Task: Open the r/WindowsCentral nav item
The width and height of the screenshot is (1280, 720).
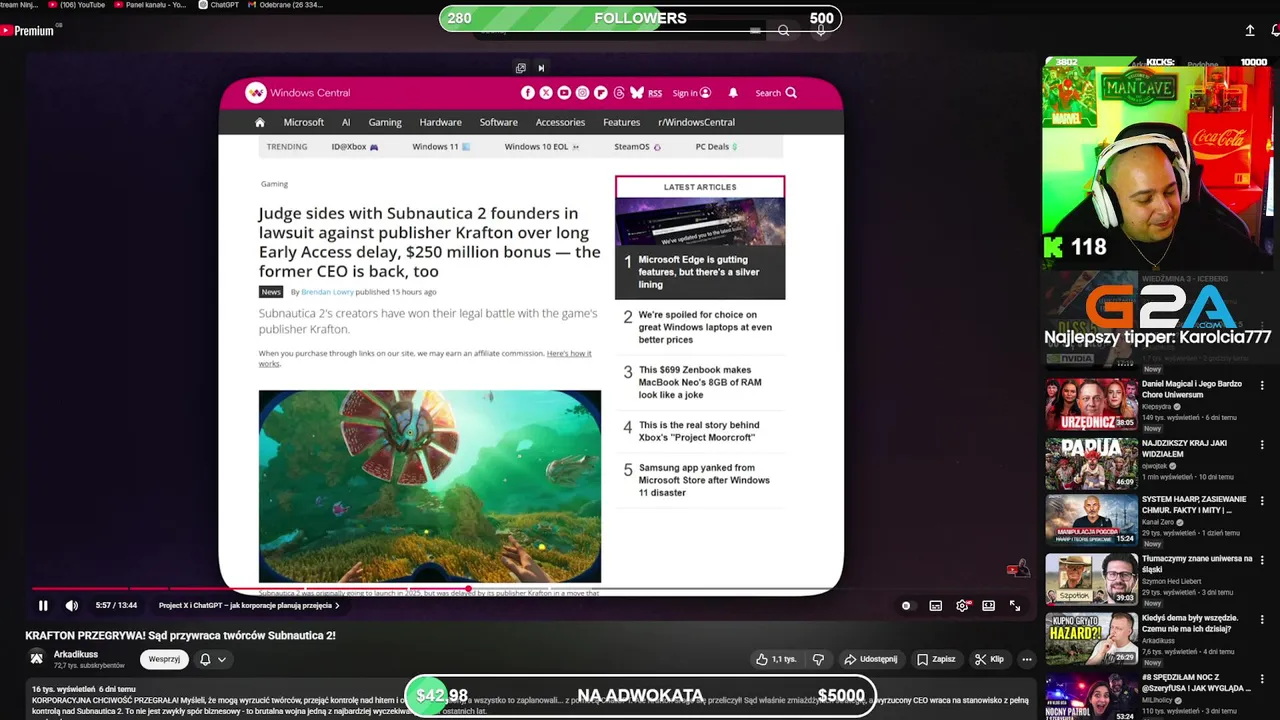Action: 696,122
